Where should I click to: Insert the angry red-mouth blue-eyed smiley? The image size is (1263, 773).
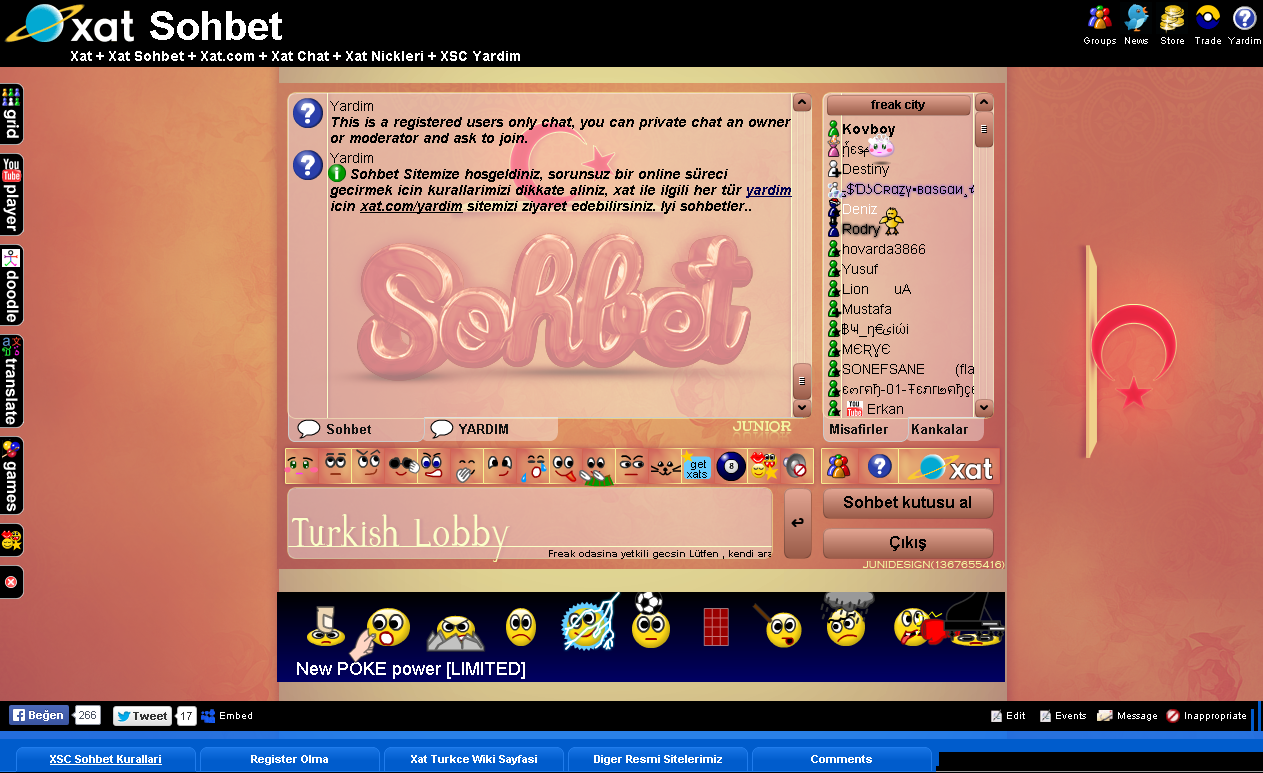coord(433,466)
